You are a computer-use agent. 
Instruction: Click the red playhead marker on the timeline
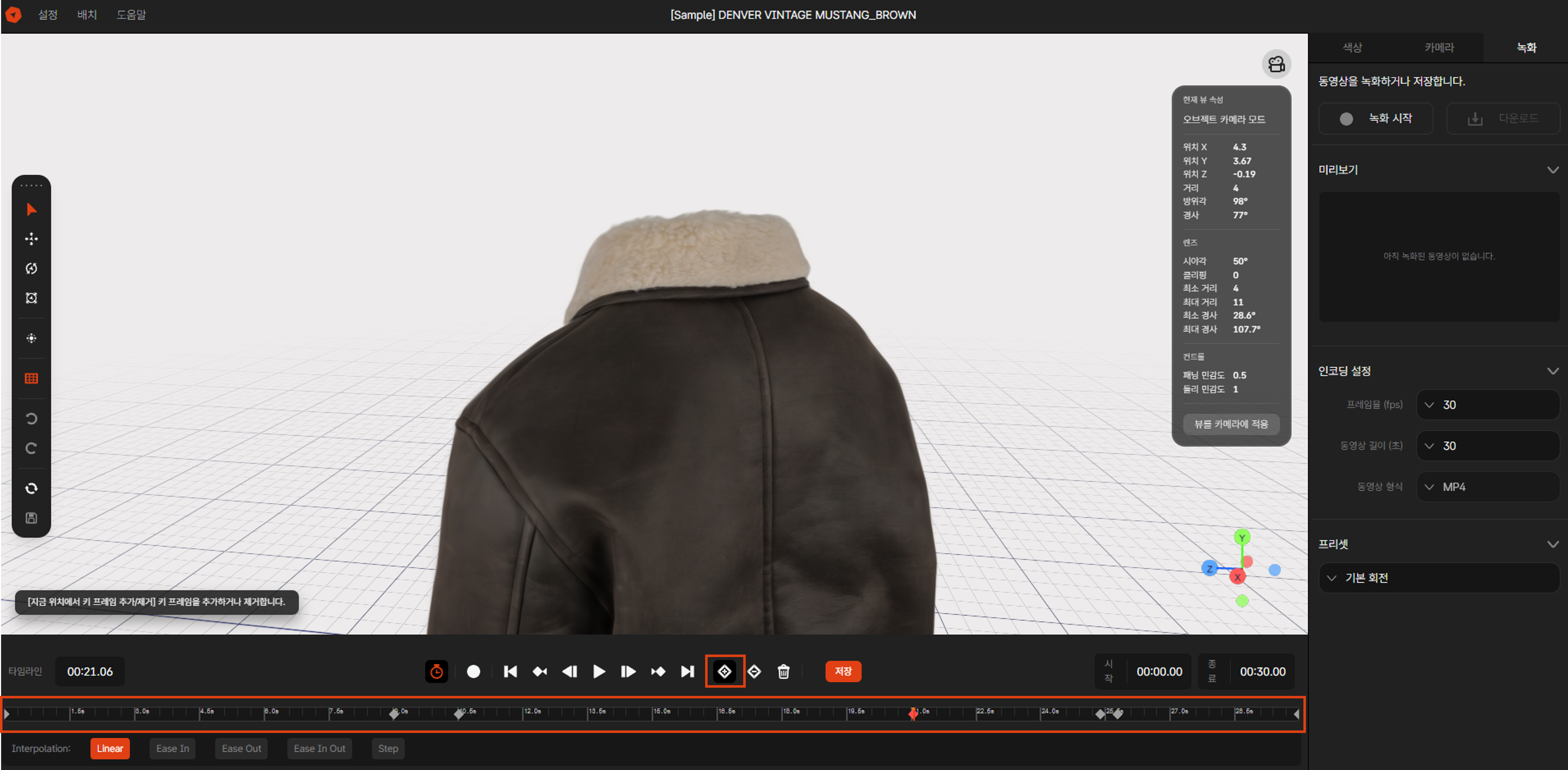914,714
